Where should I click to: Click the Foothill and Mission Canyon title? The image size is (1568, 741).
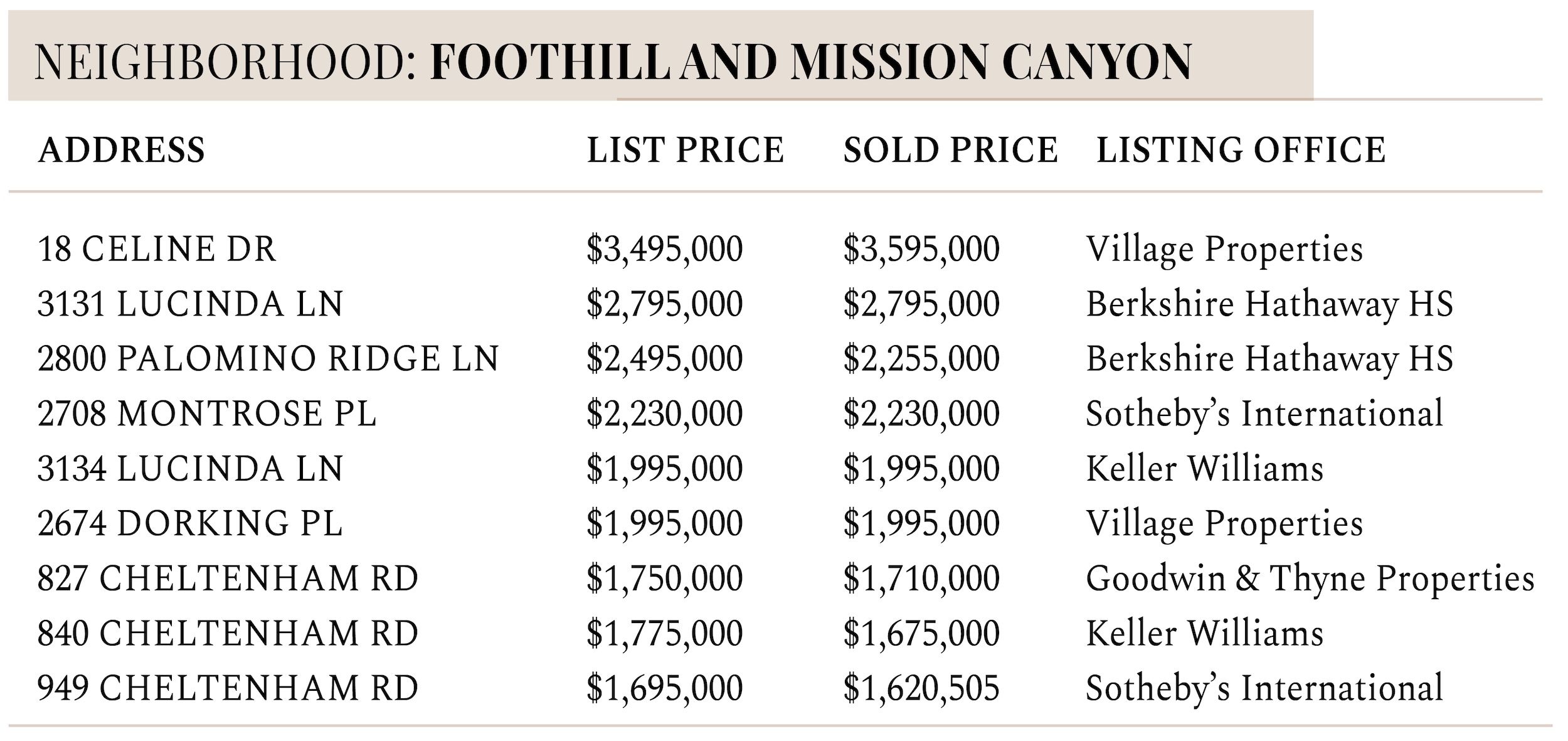(810, 62)
